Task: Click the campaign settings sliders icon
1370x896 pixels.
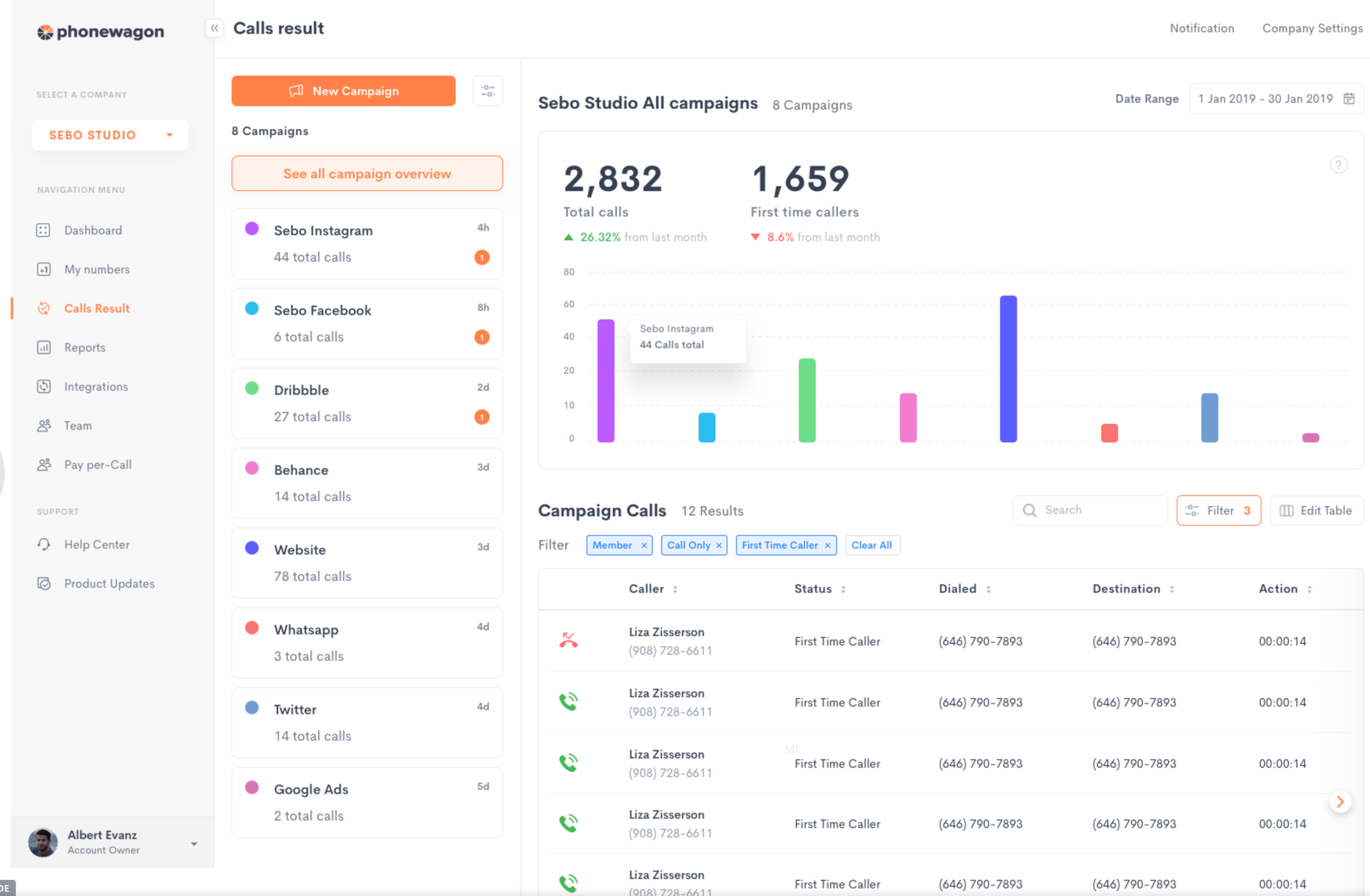Action: [x=488, y=91]
